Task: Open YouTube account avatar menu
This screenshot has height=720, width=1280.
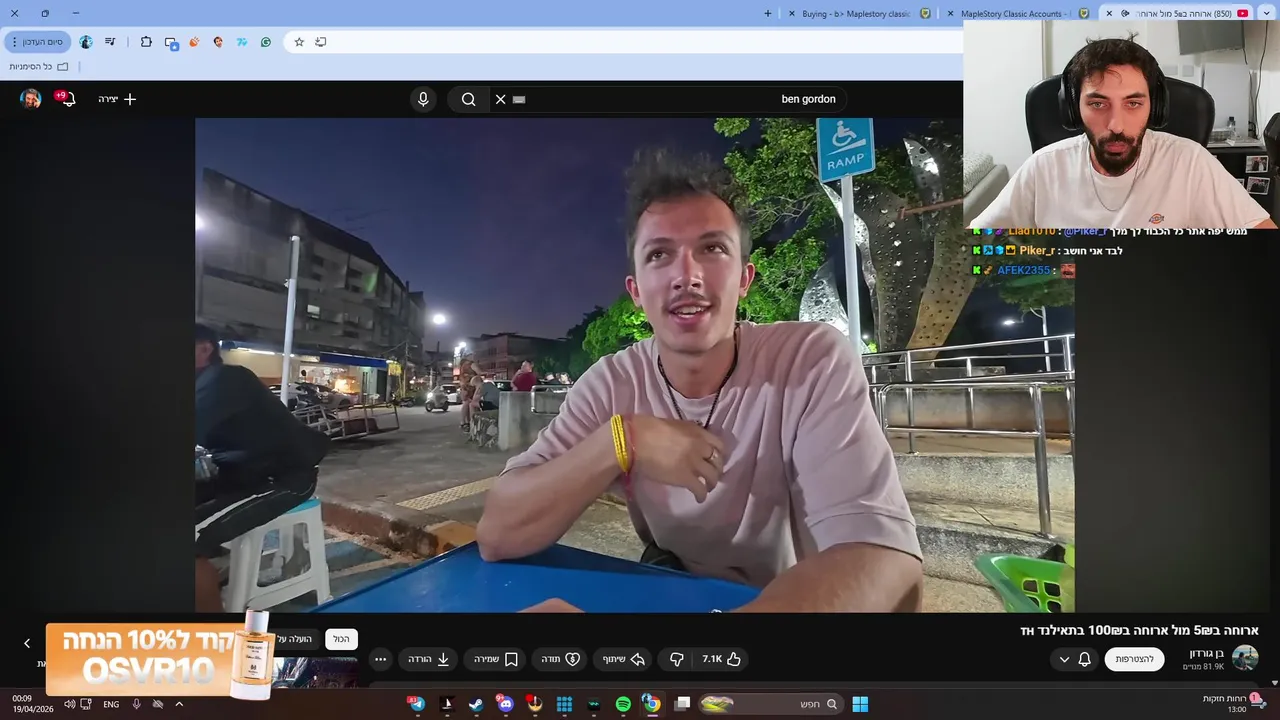Action: point(31,99)
